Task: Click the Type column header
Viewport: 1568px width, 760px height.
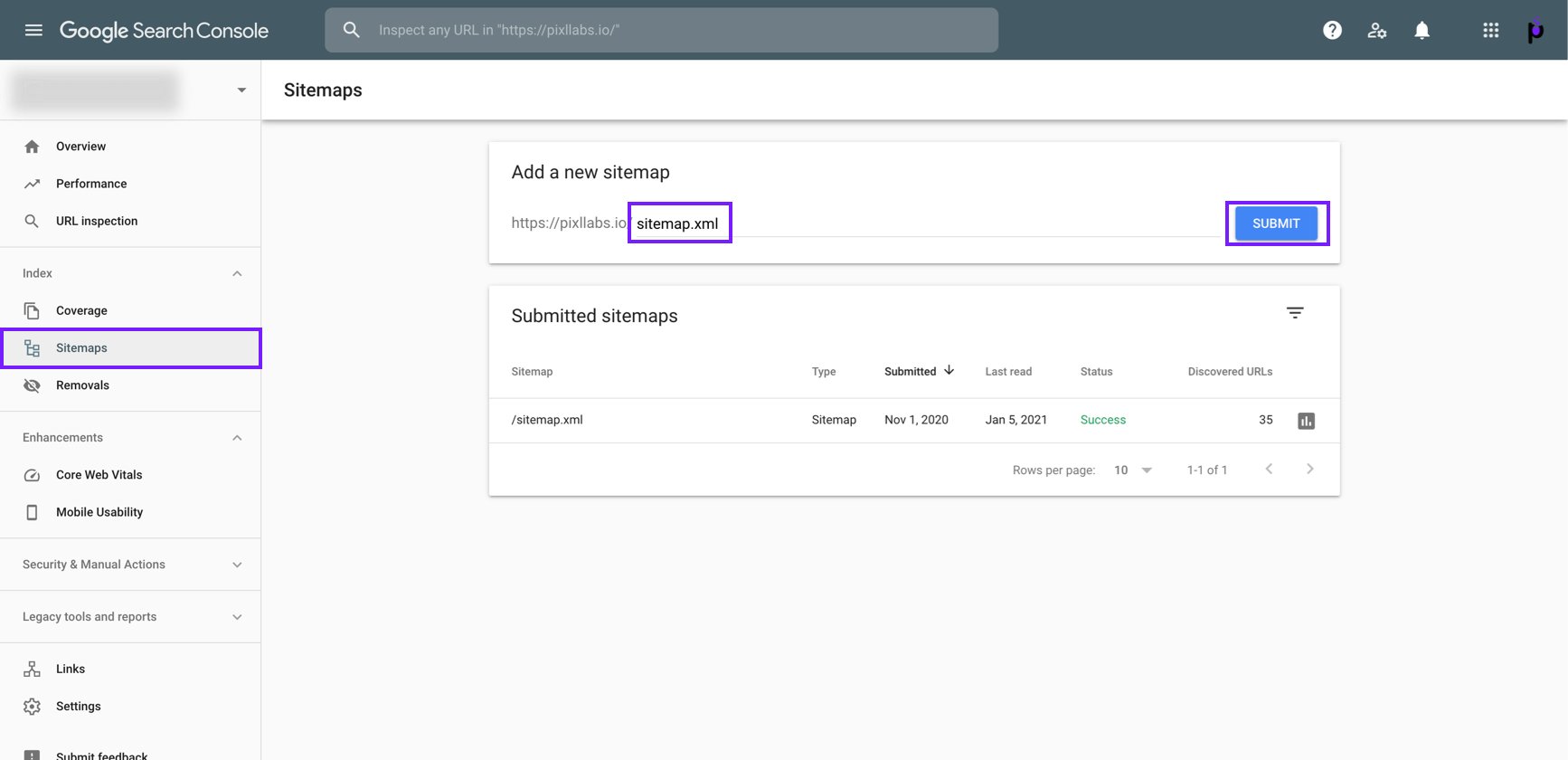Action: pos(824,372)
